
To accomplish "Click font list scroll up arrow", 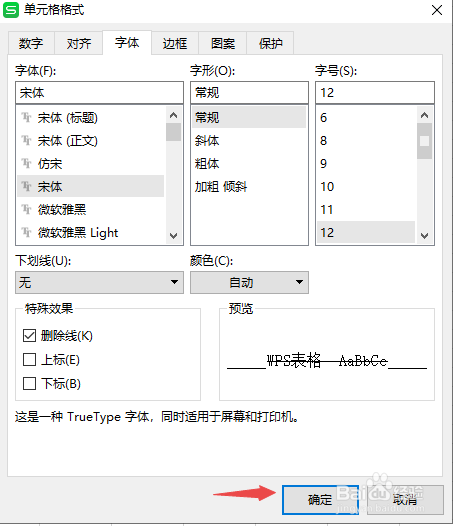I will tap(173, 115).
